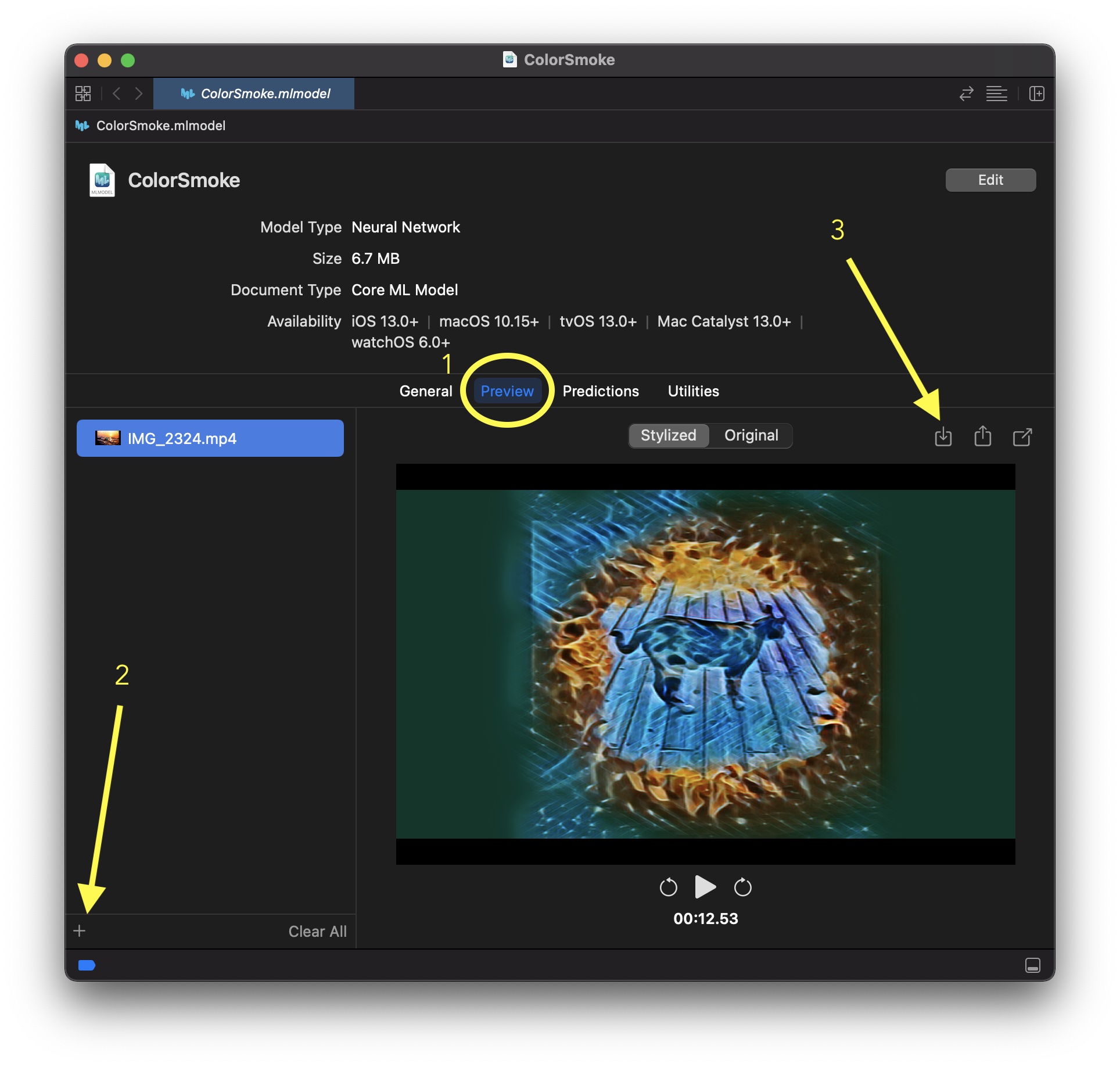
Task: Click the share icon for the stylized video
Action: click(x=984, y=435)
